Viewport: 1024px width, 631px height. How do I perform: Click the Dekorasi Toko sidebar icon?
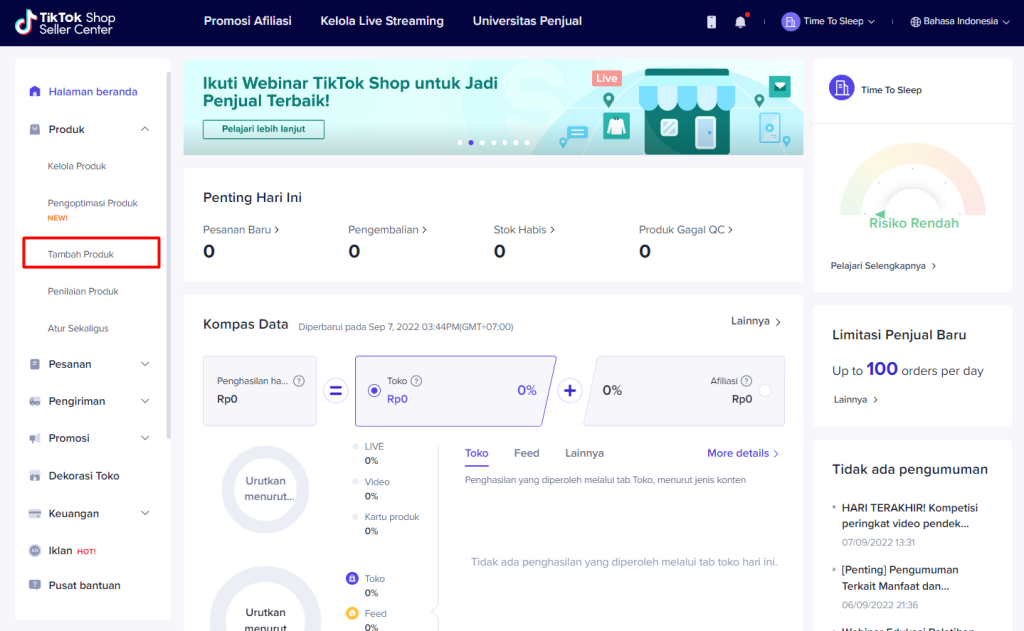point(35,476)
